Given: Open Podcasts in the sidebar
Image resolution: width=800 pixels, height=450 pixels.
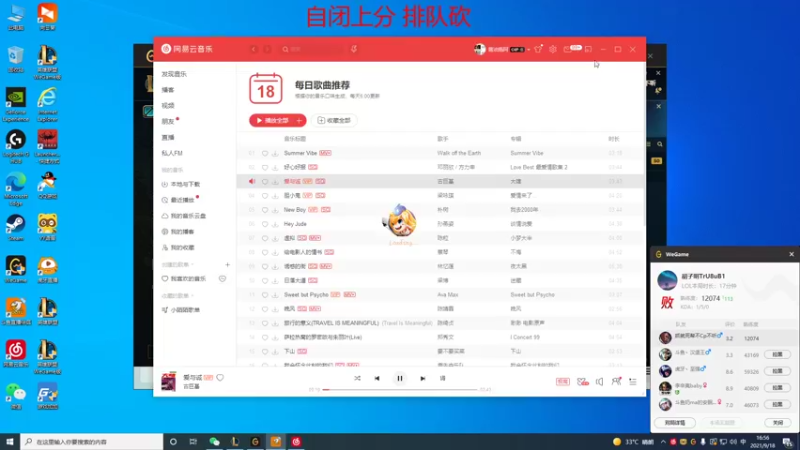Looking at the screenshot, I should pos(168,90).
